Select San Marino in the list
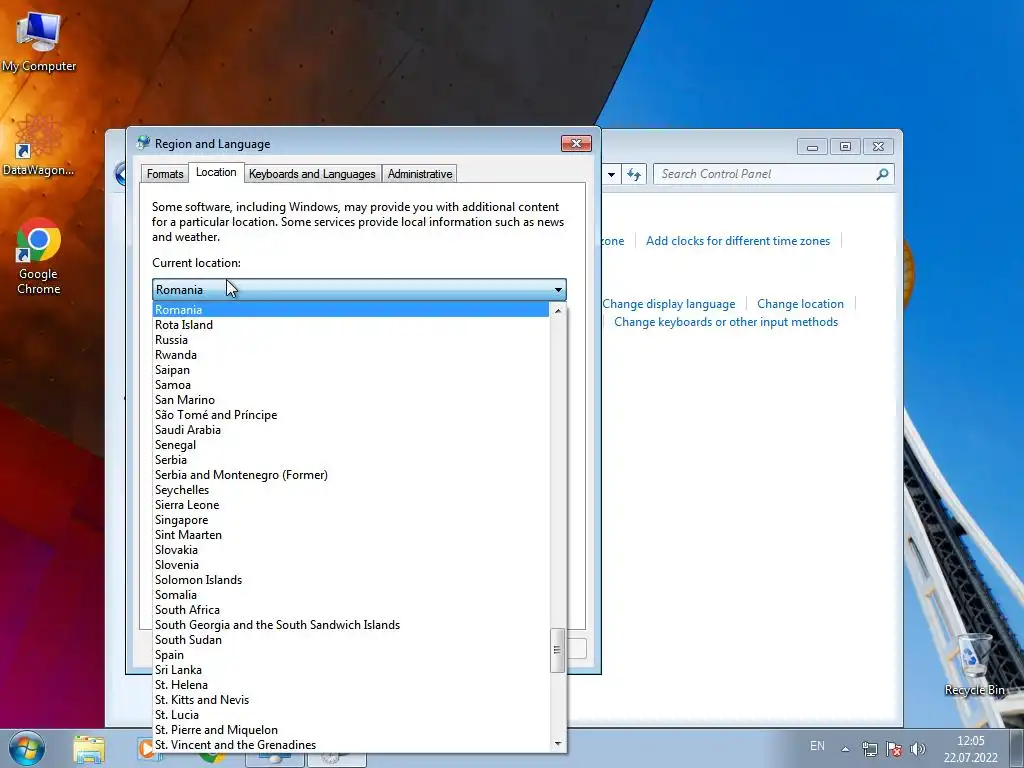The width and height of the screenshot is (1024, 768). (351, 400)
